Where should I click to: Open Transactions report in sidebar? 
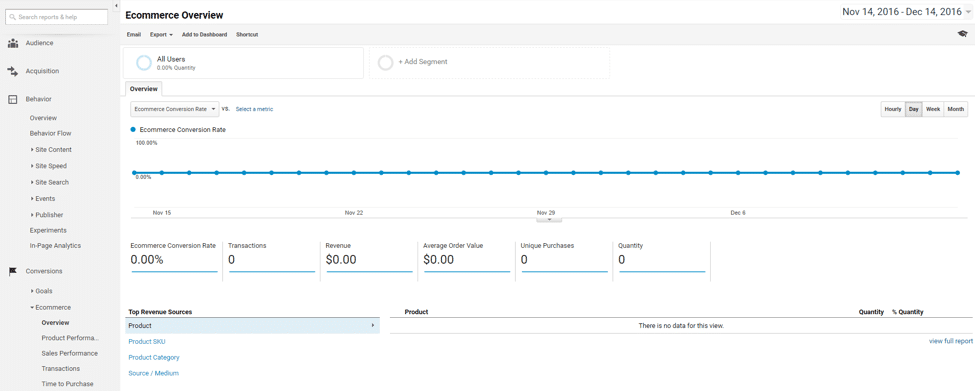coord(61,369)
